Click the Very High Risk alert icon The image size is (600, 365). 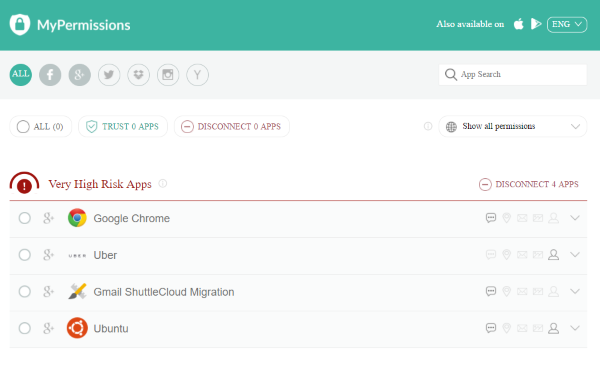[x=24, y=183]
